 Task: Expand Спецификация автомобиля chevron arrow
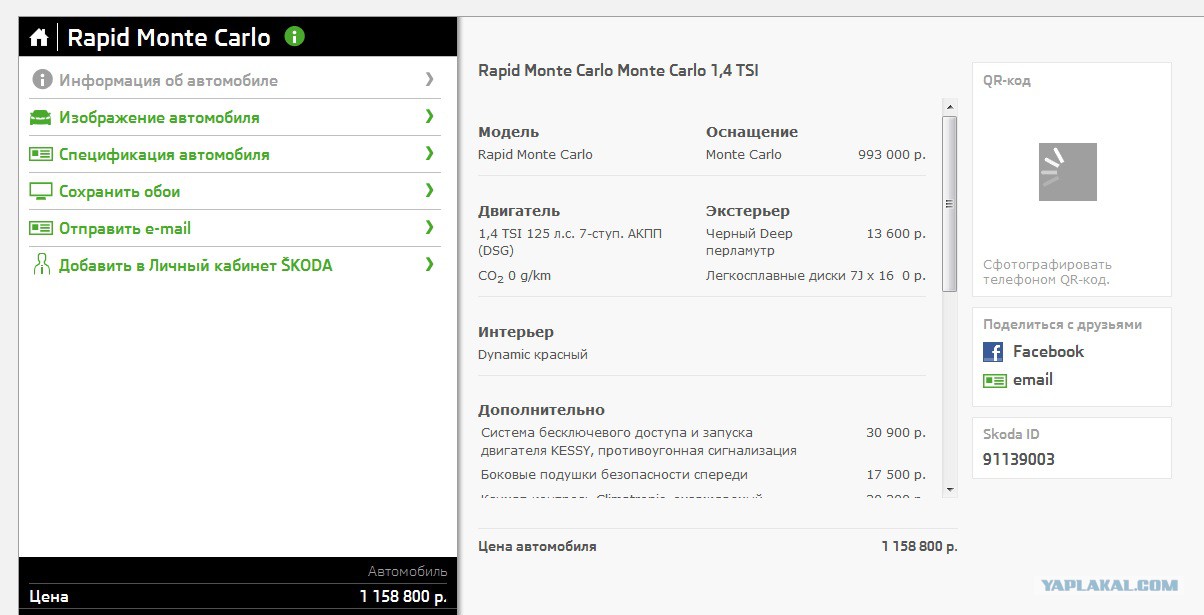click(x=429, y=153)
